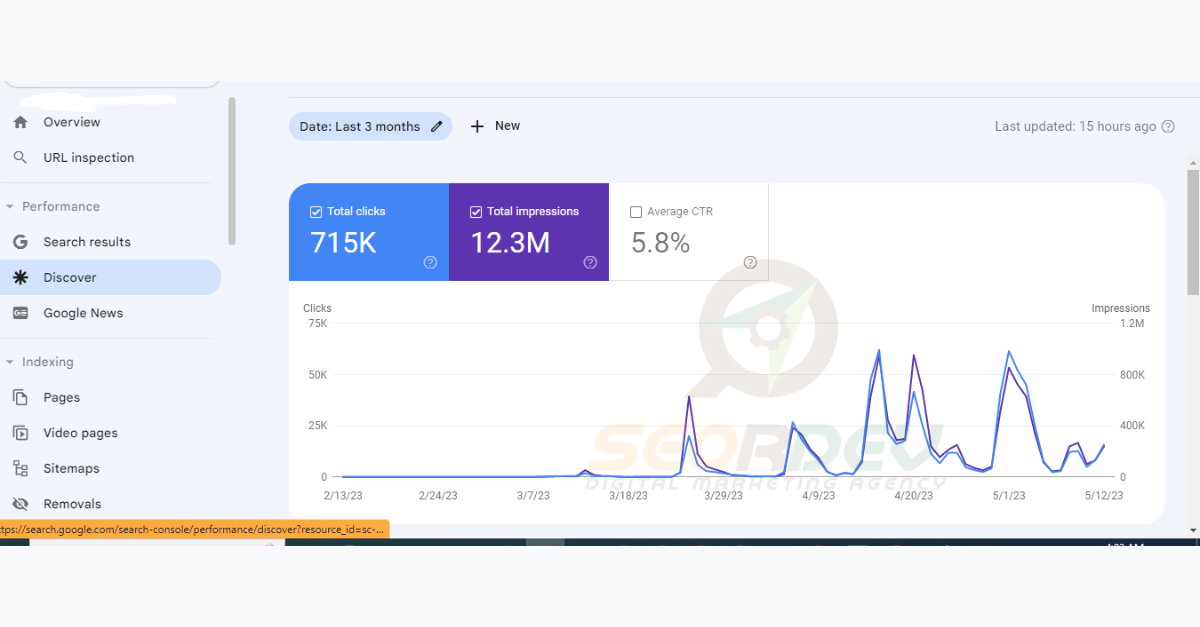Click the Overview home icon
1200x627 pixels.
[x=20, y=122]
